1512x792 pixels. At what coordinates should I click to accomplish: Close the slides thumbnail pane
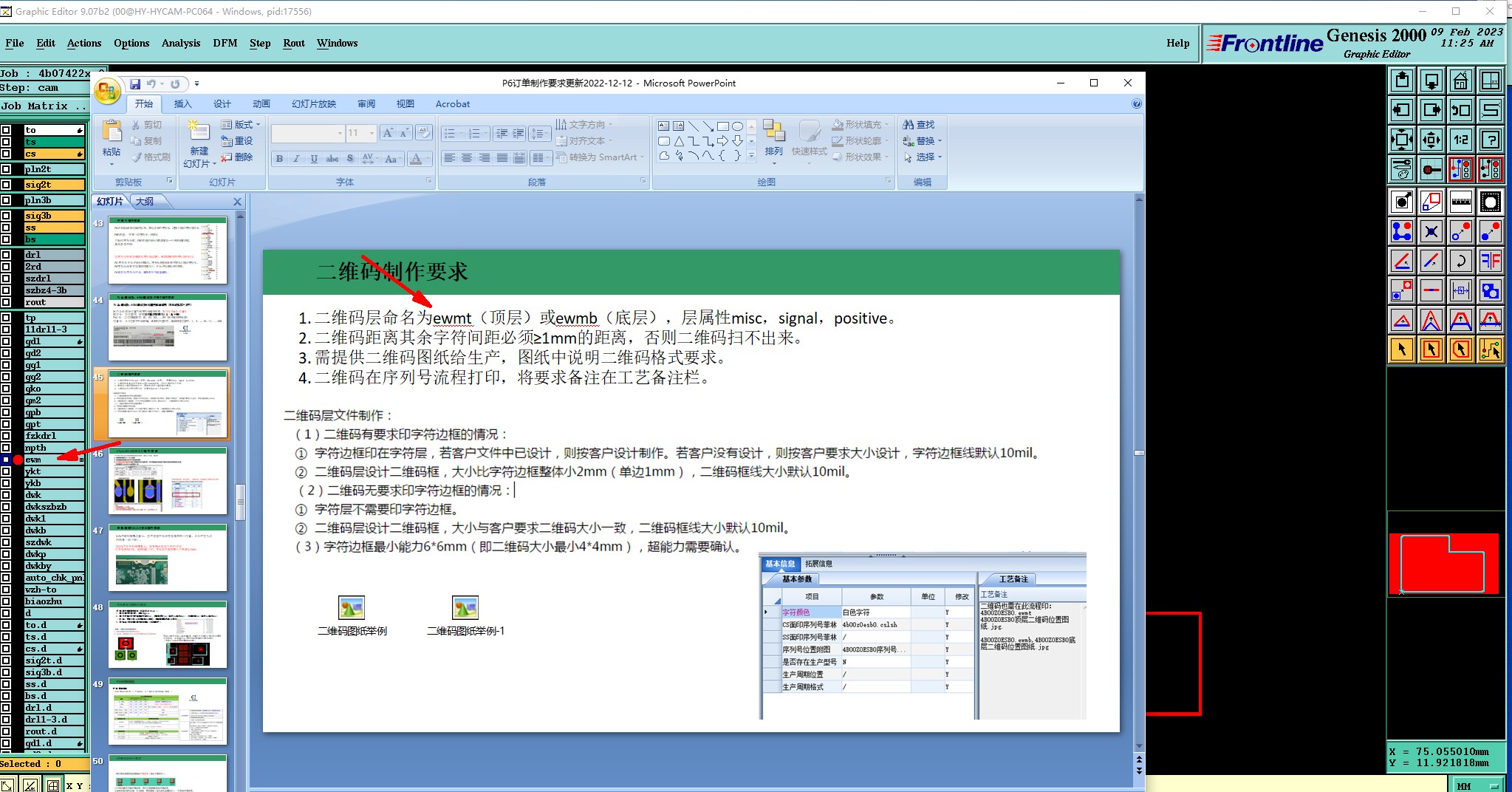tap(237, 202)
